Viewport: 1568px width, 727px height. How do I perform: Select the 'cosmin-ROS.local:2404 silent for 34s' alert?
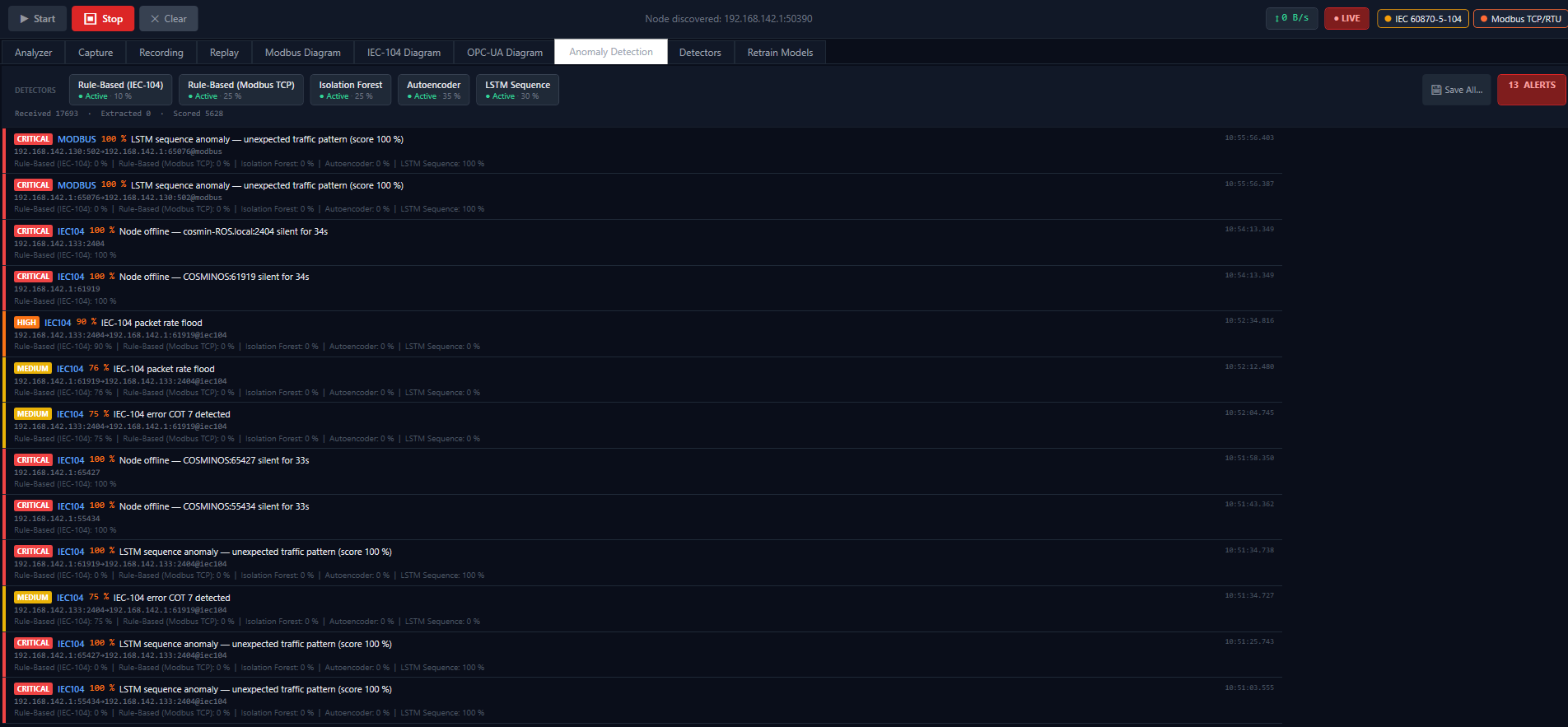click(x=642, y=243)
